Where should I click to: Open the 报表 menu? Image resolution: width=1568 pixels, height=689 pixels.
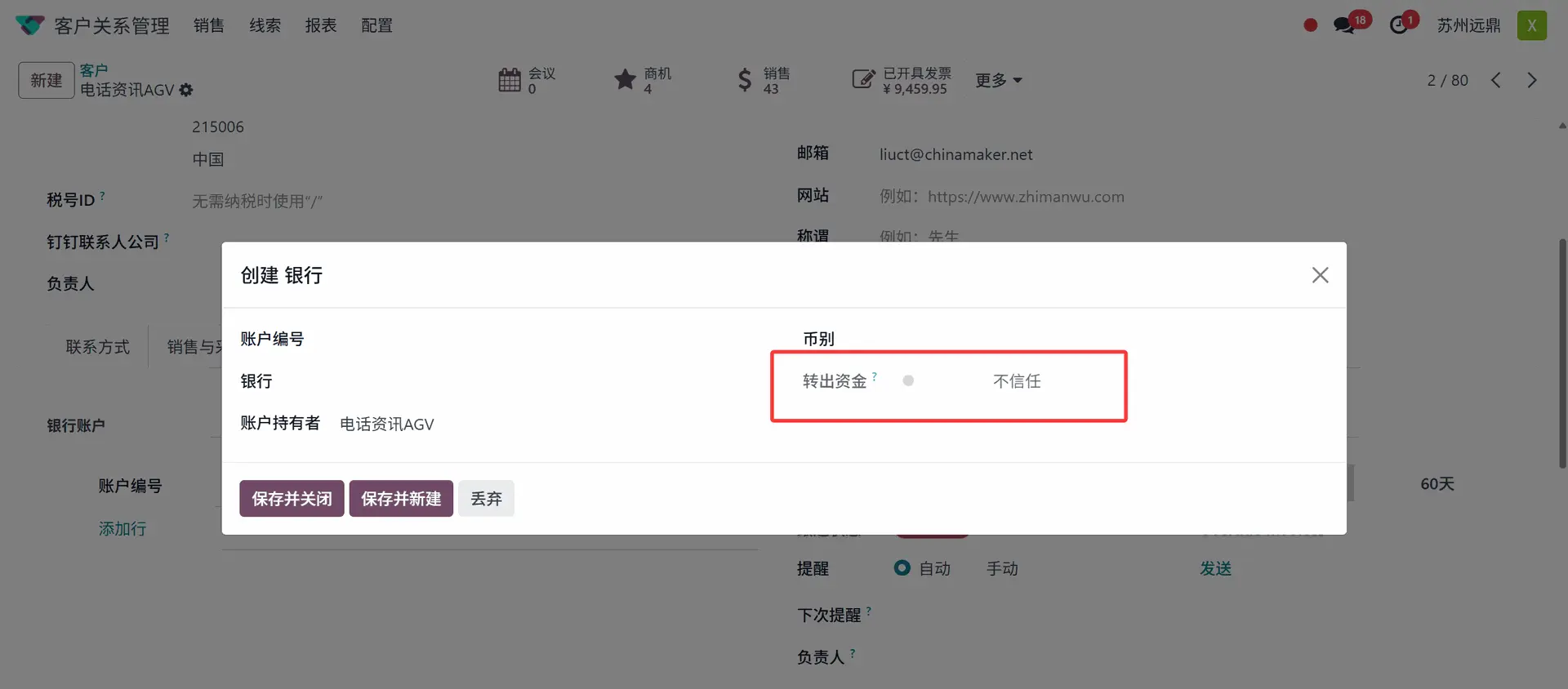tap(320, 25)
